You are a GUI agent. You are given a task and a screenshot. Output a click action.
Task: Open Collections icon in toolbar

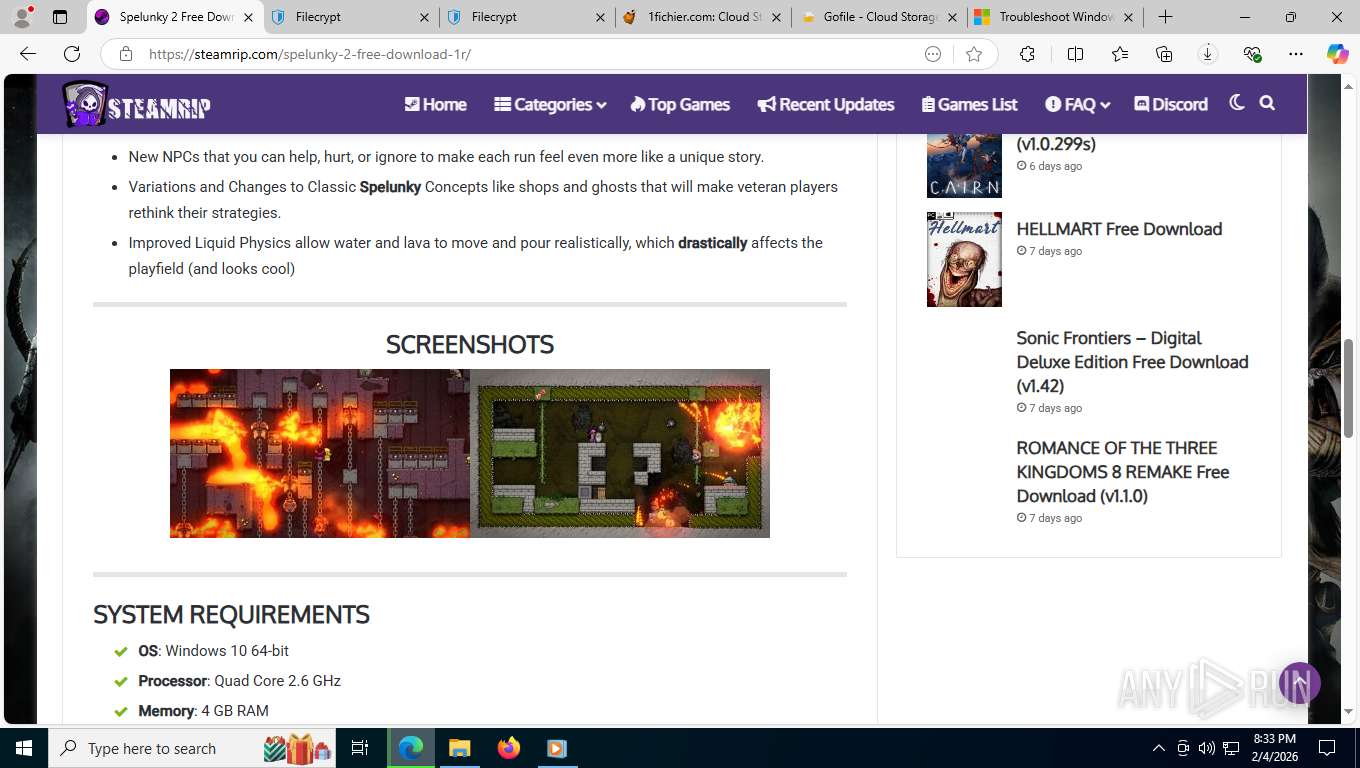tap(1163, 54)
